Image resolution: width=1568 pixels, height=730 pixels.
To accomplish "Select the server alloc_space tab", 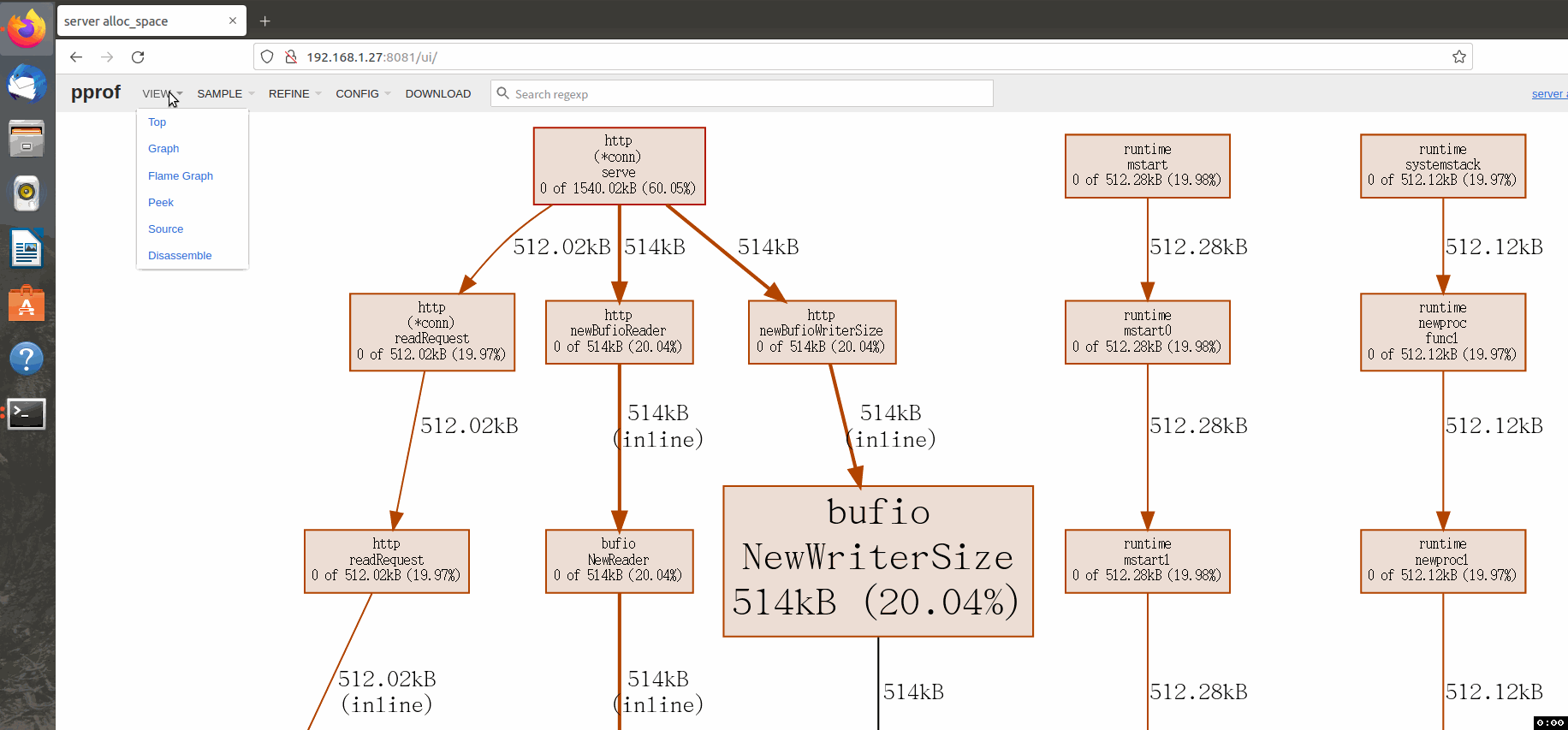I will click(151, 21).
